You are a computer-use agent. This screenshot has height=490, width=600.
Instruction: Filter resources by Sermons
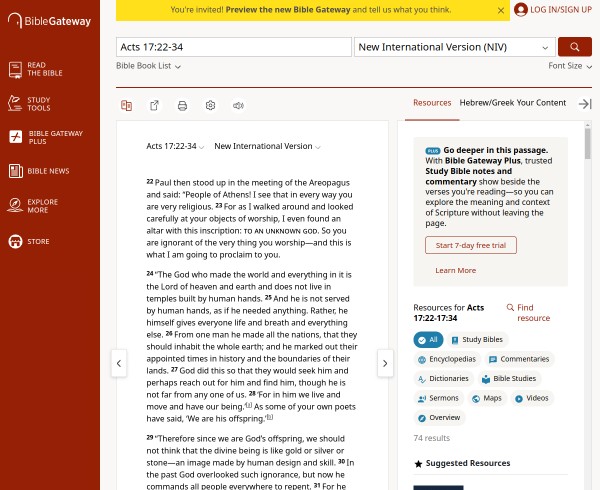pyautogui.click(x=439, y=398)
